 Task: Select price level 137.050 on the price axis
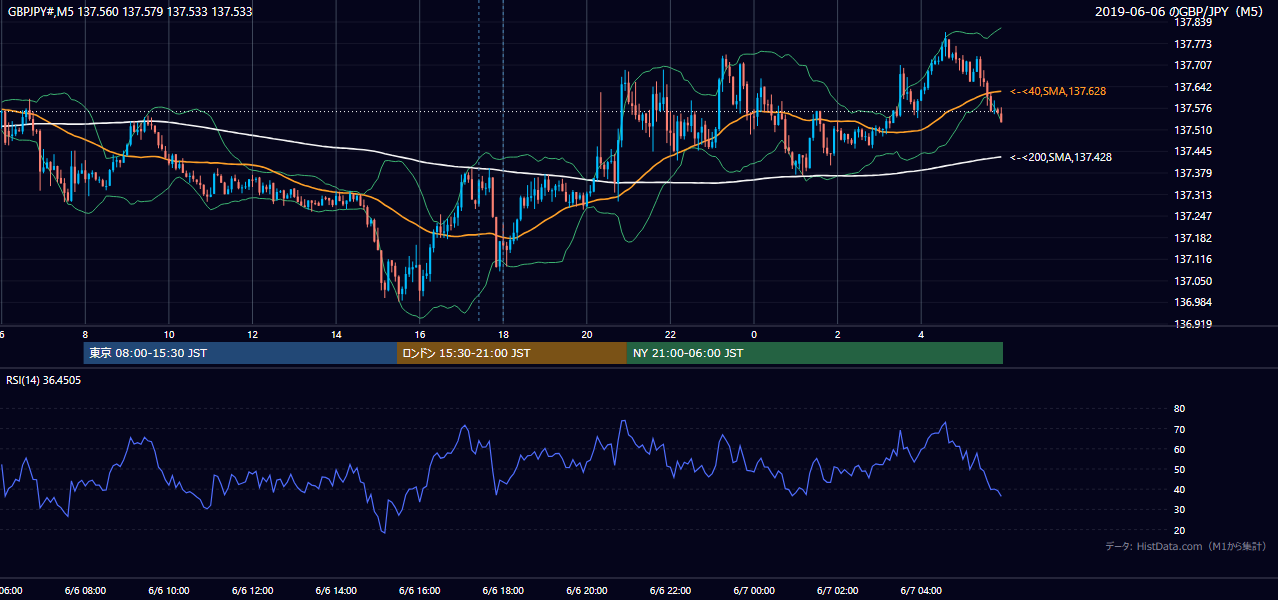click(x=1192, y=281)
